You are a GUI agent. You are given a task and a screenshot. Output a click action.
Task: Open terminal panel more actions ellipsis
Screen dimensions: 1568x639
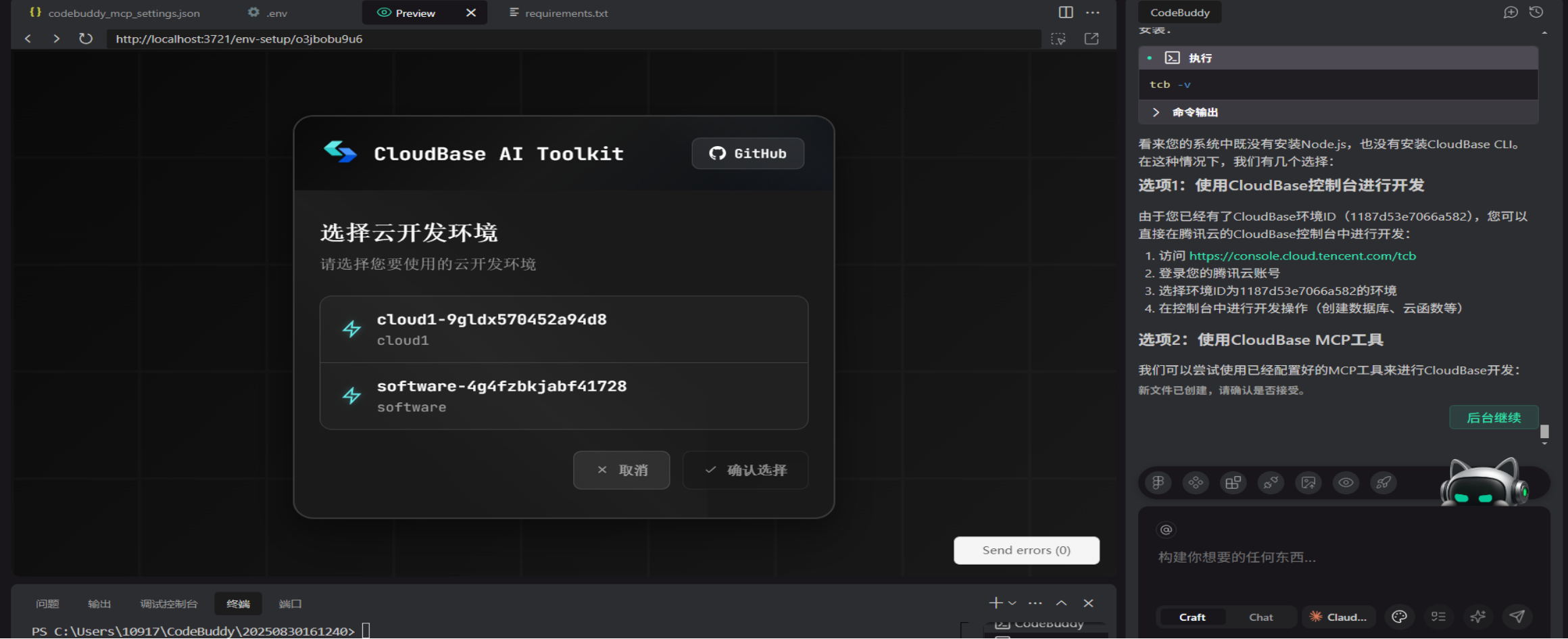click(1035, 602)
